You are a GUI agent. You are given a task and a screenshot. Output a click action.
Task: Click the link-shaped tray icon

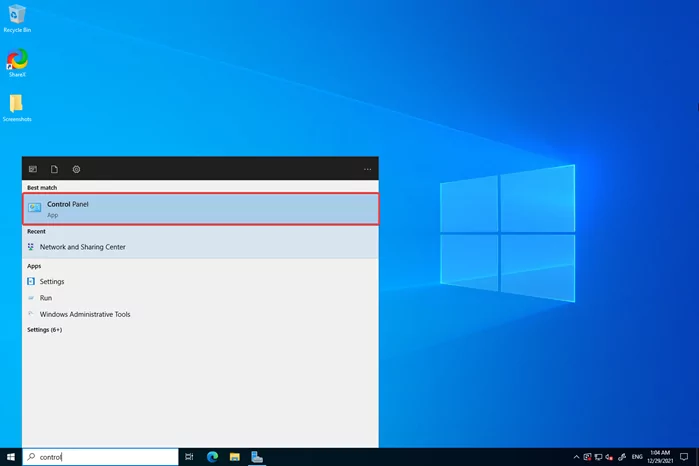622,457
